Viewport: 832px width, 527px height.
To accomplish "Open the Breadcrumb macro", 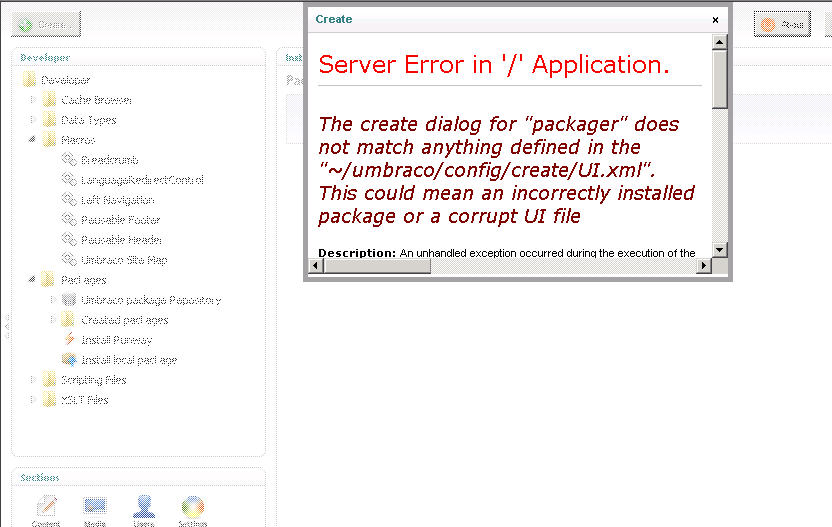I will (x=110, y=160).
